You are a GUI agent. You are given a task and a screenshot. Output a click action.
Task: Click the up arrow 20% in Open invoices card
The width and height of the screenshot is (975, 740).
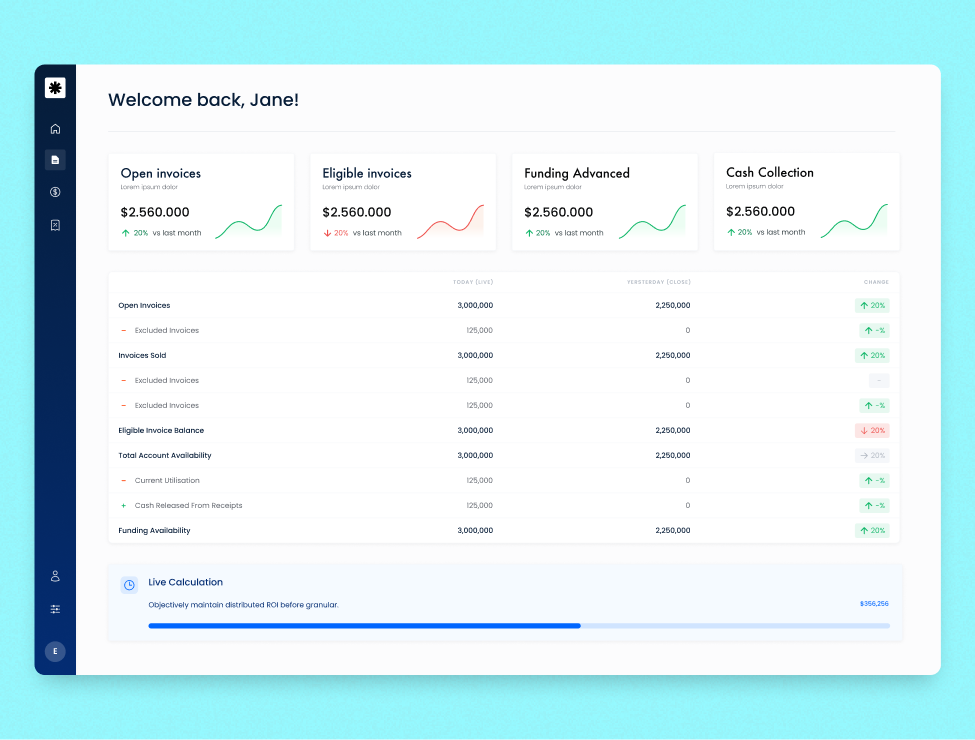pos(135,233)
